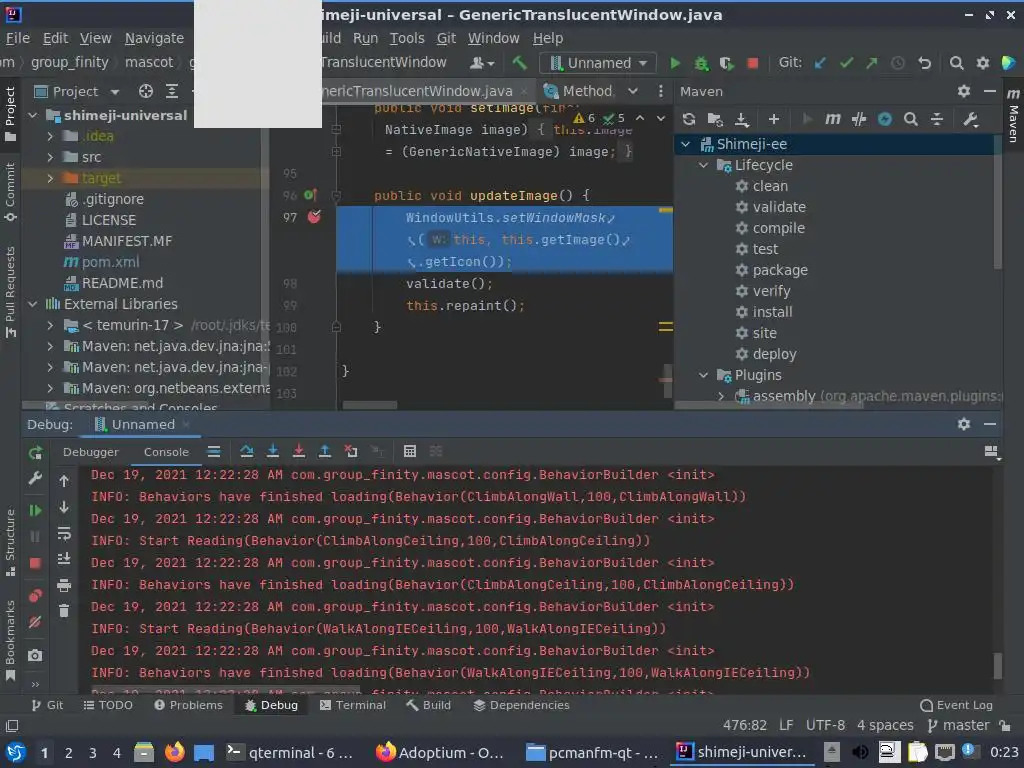This screenshot has height=768, width=1024.
Task: Open the Problems tool window
Action: pos(188,705)
